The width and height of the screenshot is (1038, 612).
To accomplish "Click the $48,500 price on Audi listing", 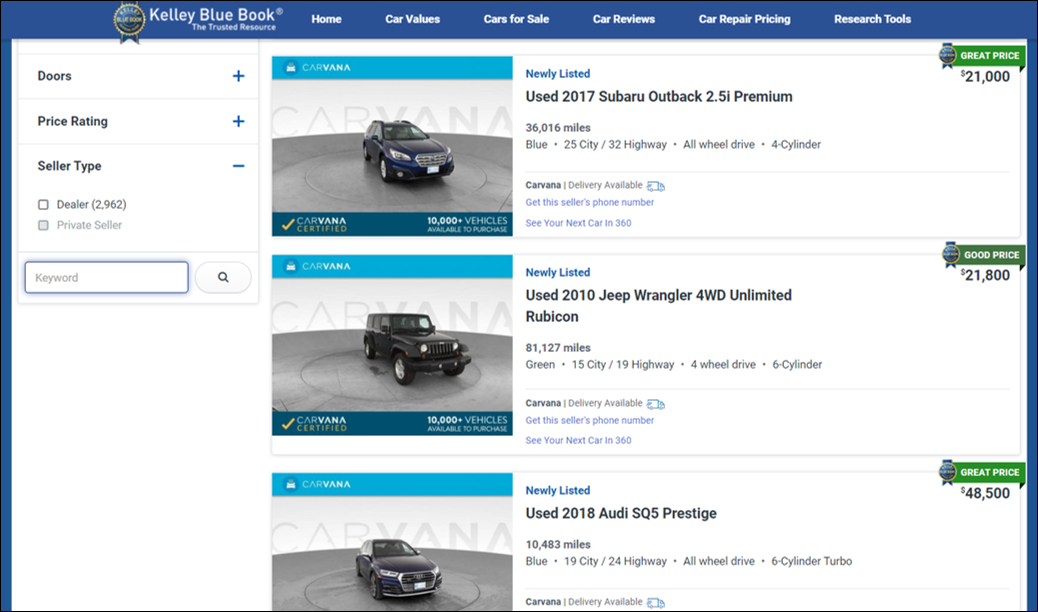I will coord(985,493).
